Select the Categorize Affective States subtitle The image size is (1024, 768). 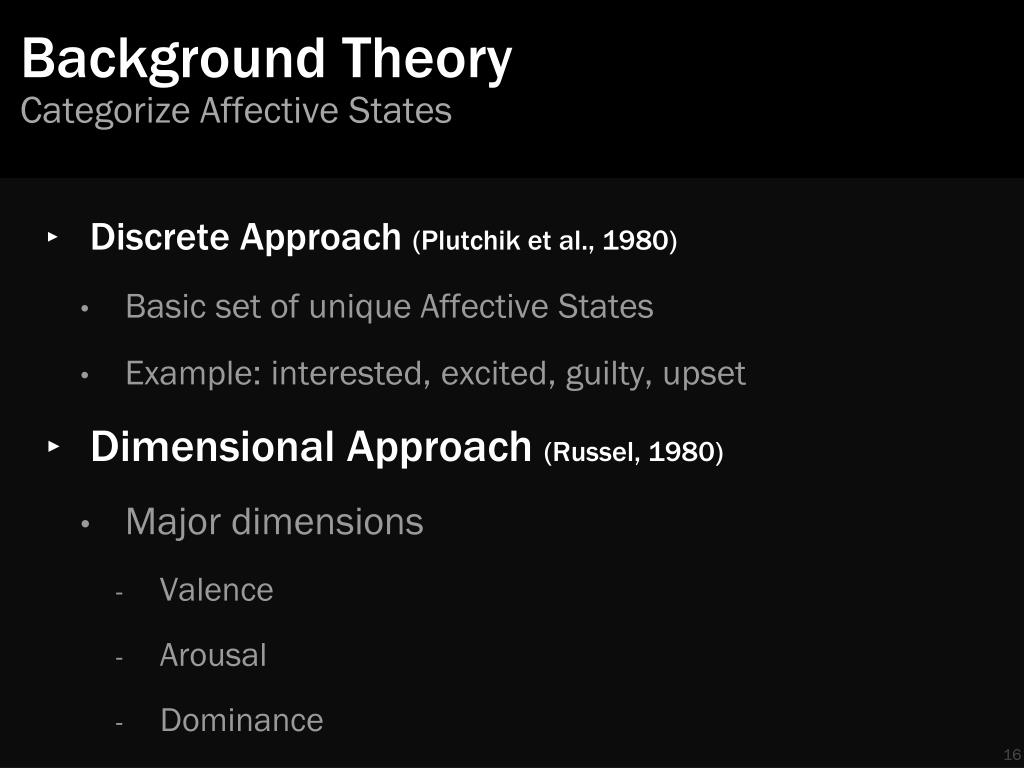coord(236,111)
